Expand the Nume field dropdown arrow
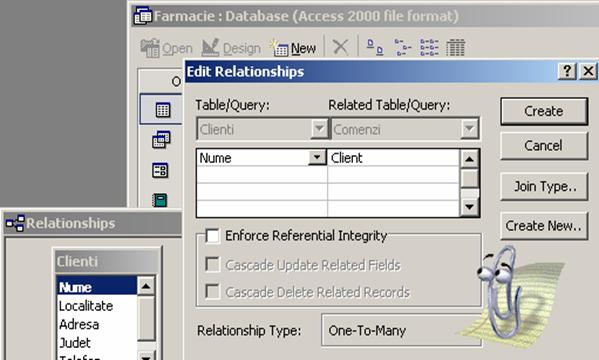Viewport: 599px width, 360px height. (x=317, y=157)
